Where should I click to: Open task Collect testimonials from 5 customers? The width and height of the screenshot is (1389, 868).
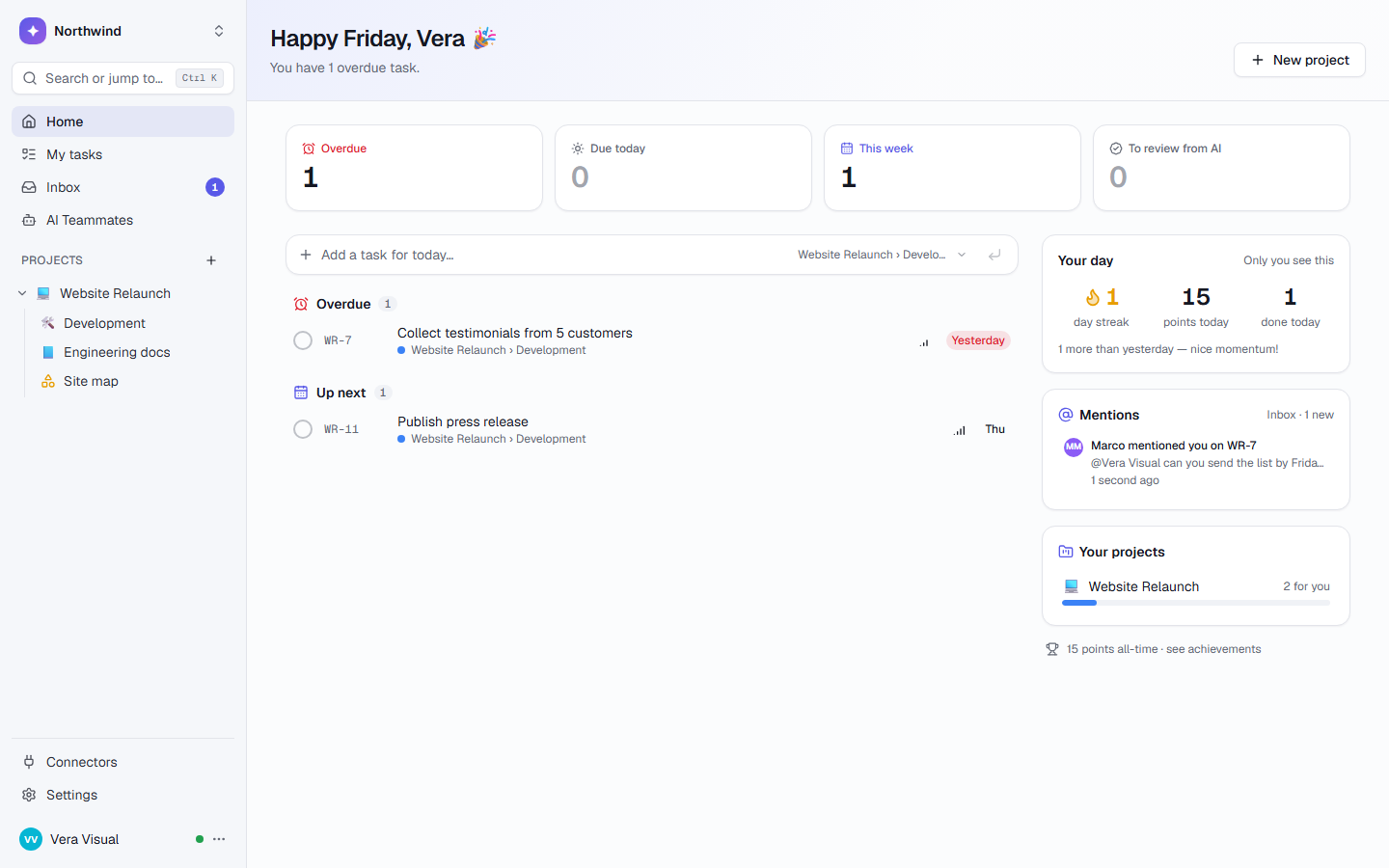515,333
